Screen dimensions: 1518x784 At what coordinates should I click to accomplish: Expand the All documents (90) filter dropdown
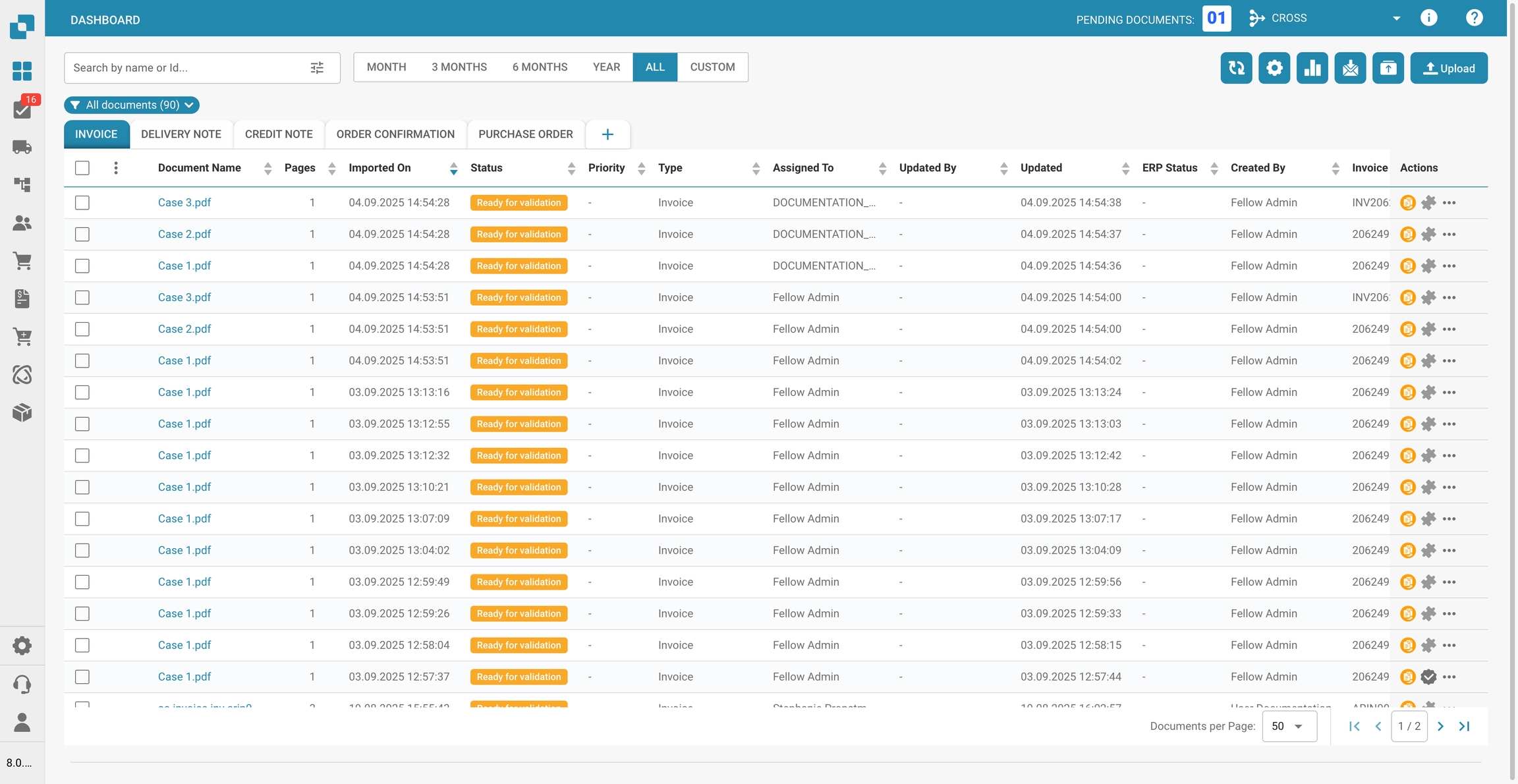click(132, 105)
